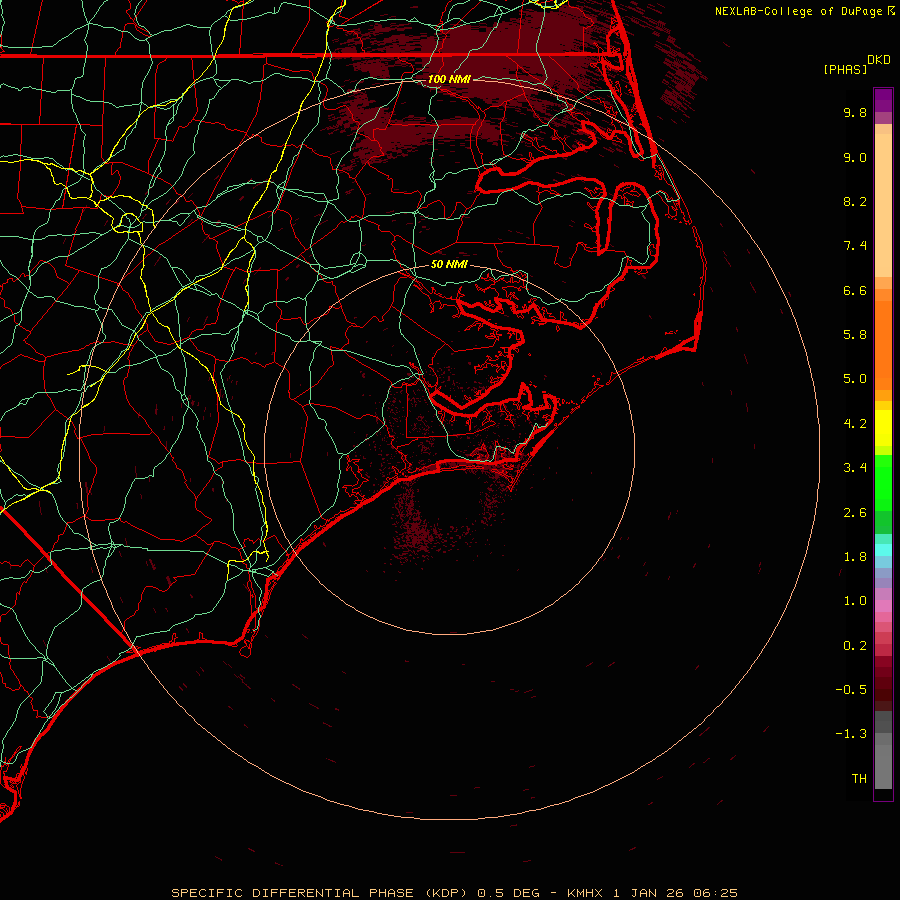Click the 9.8 legend value

point(855,112)
